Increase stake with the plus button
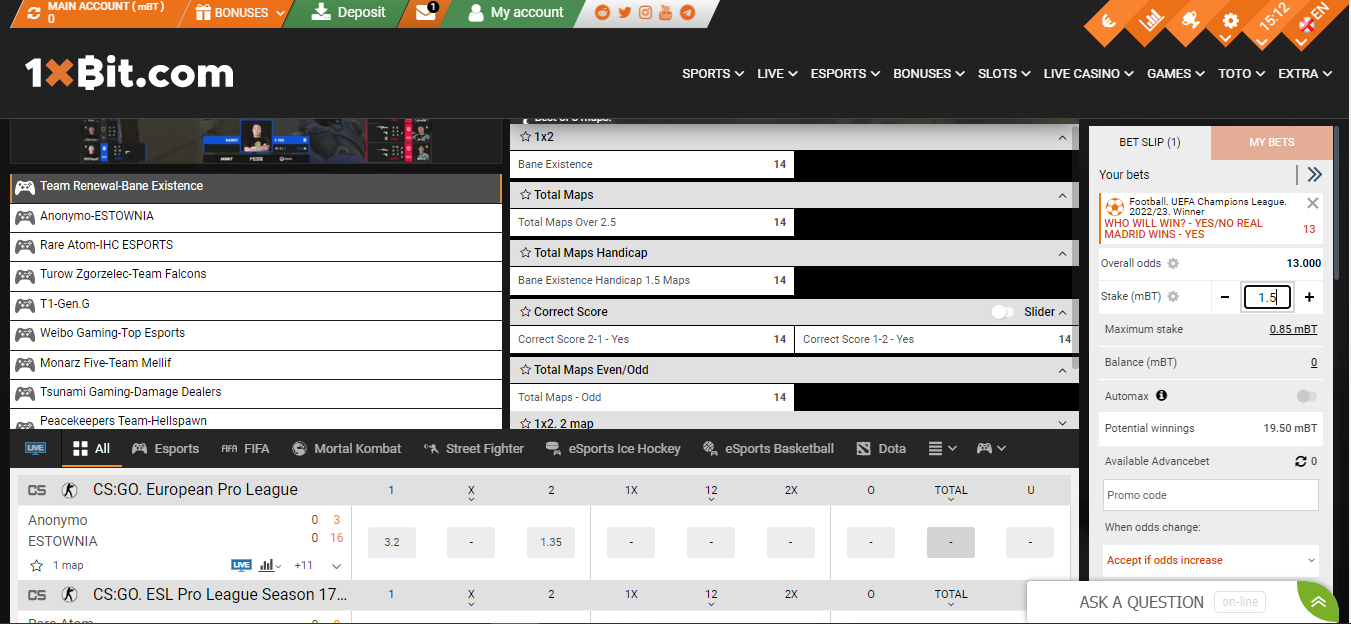Screen dimensions: 1351x624 [x=1309, y=297]
